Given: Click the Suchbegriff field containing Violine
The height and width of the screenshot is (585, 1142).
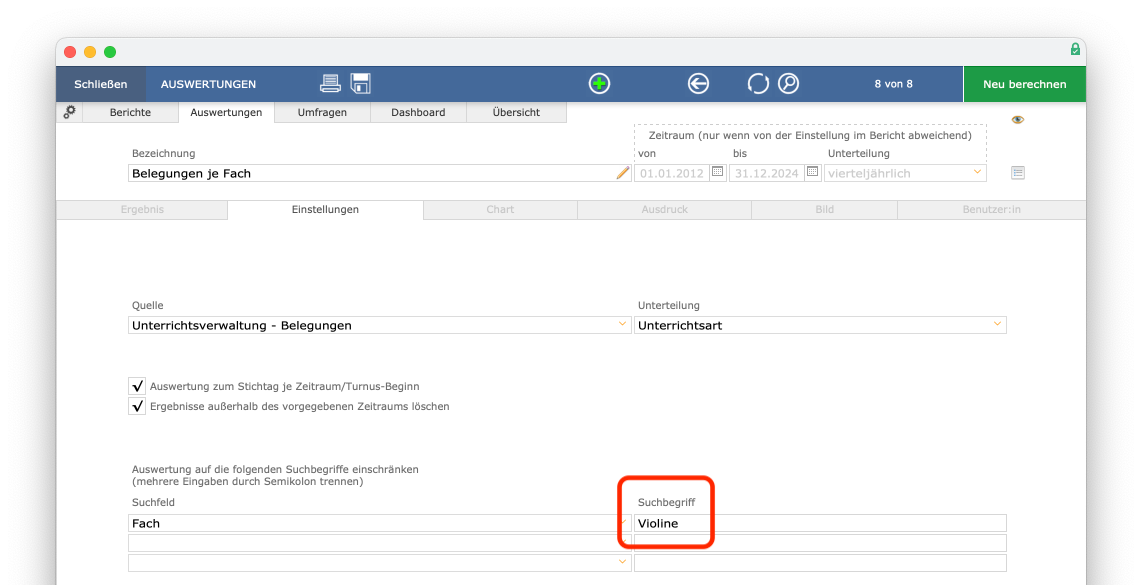Looking at the screenshot, I should tap(820, 523).
